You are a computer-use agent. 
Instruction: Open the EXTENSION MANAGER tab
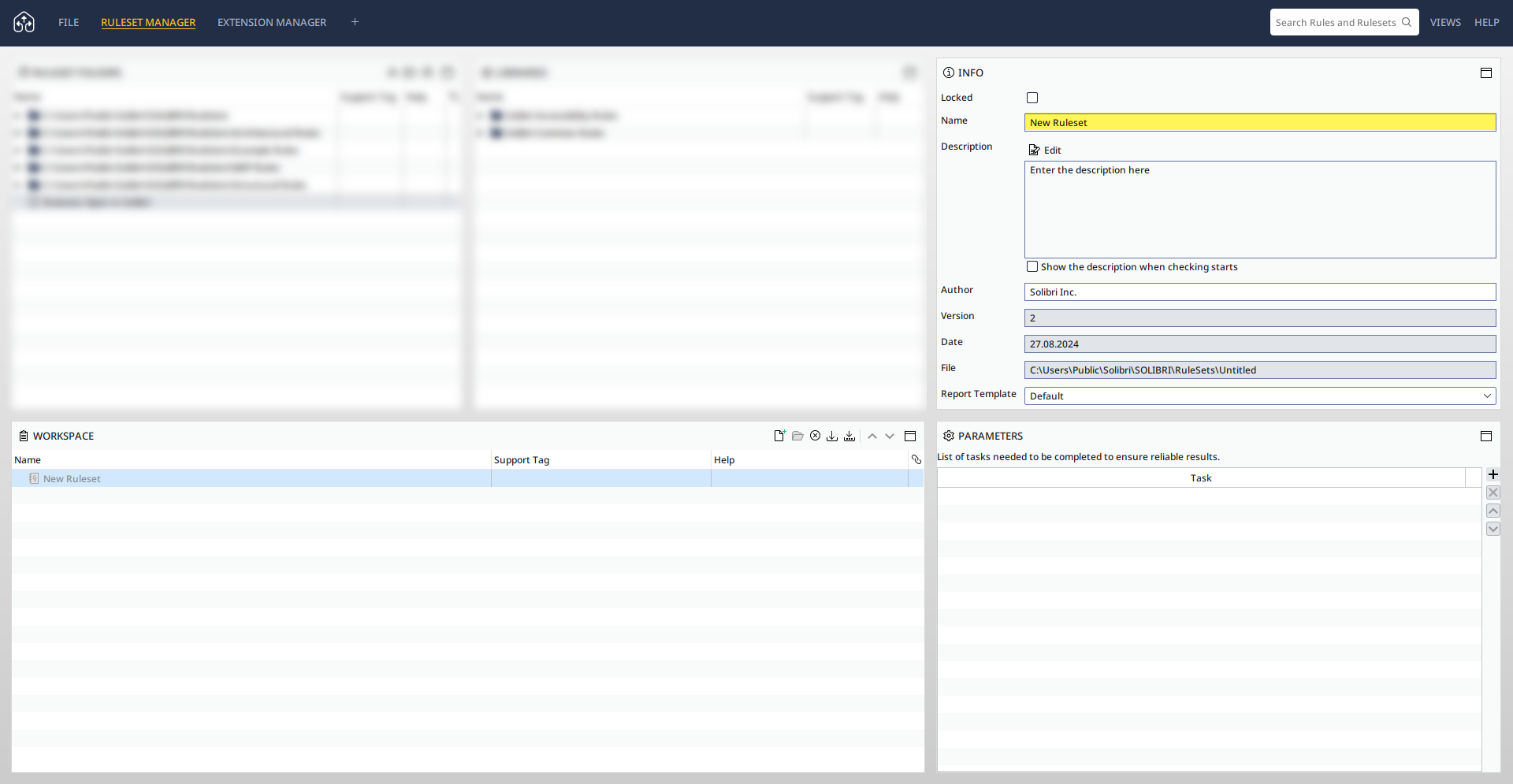coord(272,22)
